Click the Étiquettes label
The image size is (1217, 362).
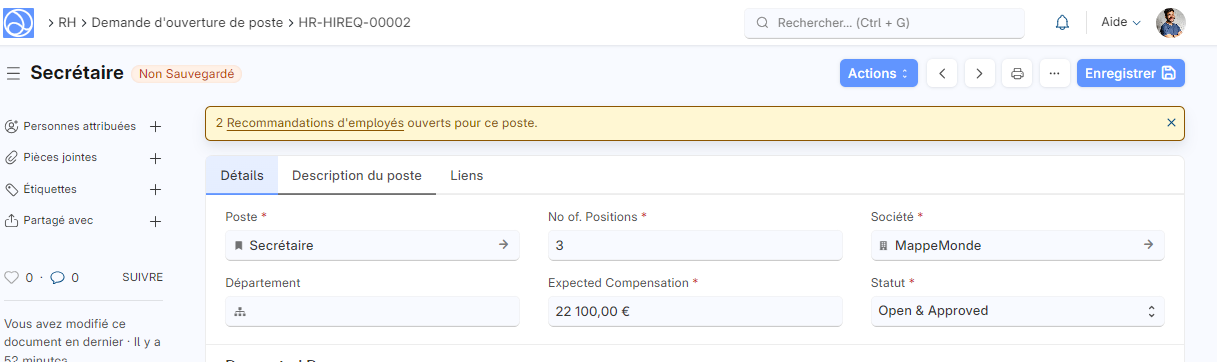[50, 190]
